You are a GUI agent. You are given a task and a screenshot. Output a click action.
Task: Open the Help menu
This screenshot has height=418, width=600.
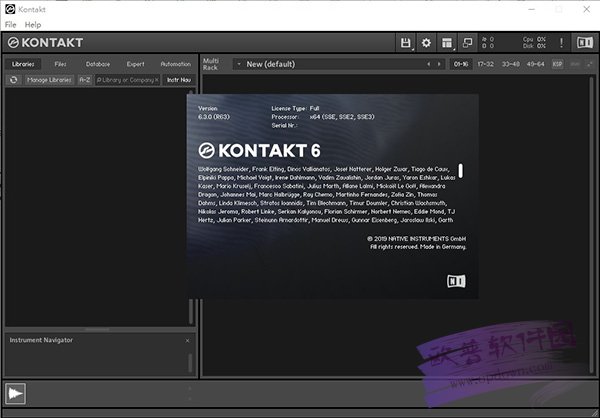click(x=33, y=24)
